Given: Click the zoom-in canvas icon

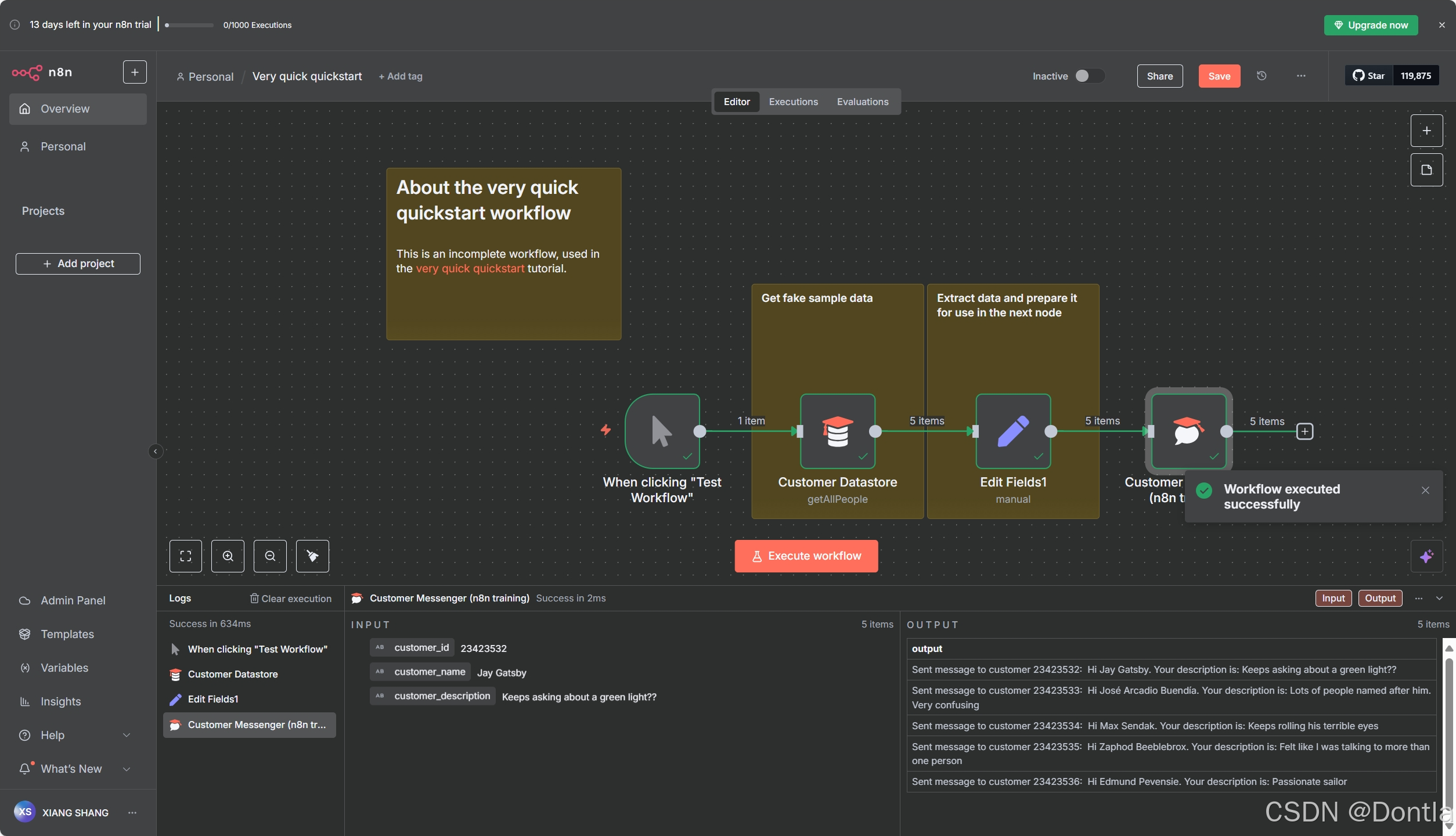Looking at the screenshot, I should (228, 556).
